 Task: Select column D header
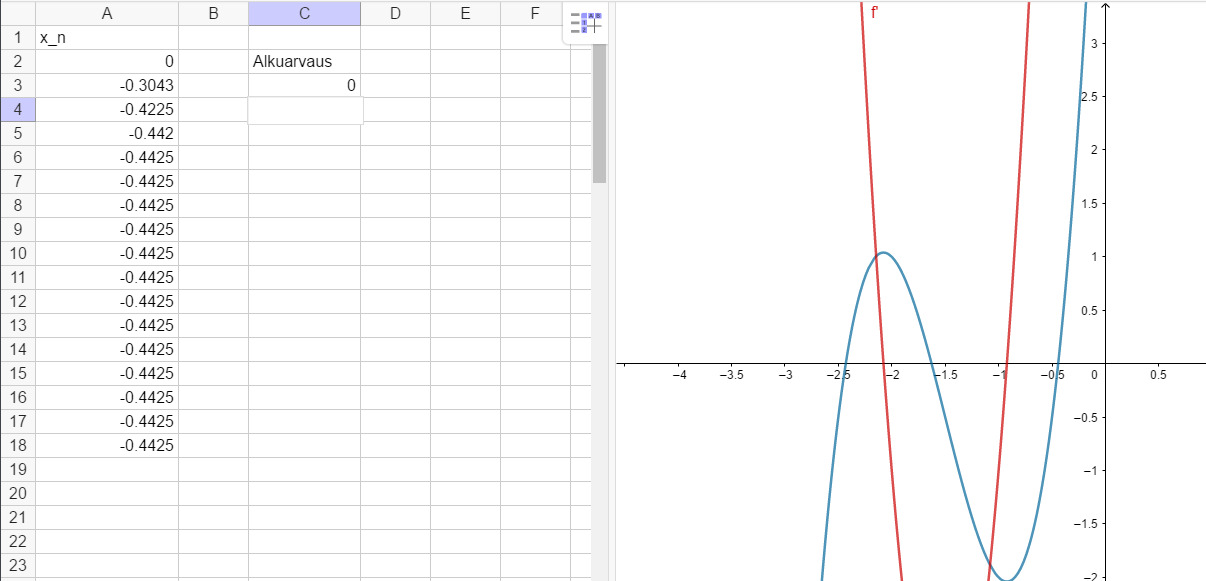[x=395, y=13]
